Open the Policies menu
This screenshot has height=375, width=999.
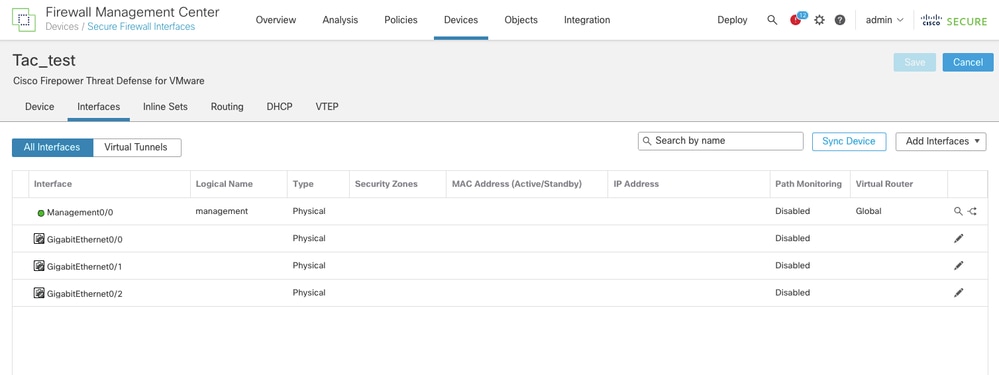coord(401,20)
